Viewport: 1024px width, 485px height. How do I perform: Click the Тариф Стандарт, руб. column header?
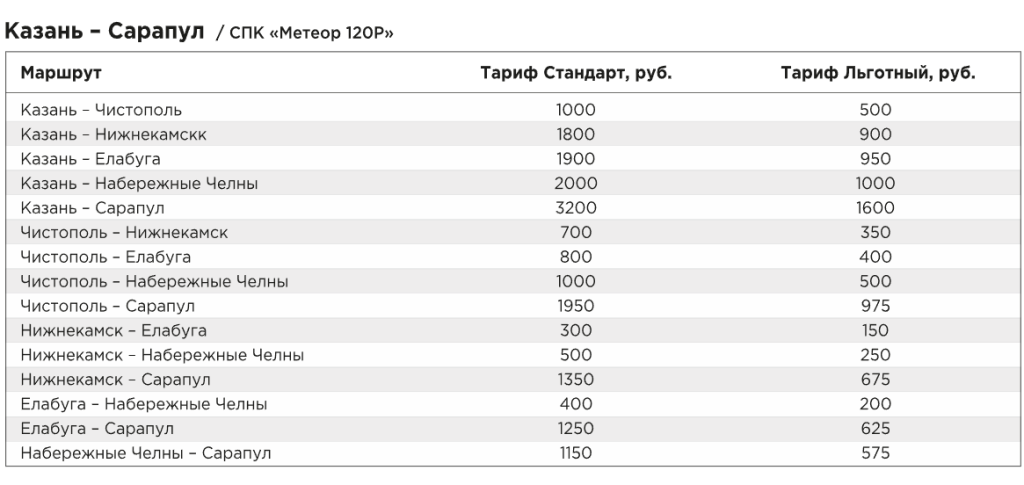pyautogui.click(x=576, y=72)
